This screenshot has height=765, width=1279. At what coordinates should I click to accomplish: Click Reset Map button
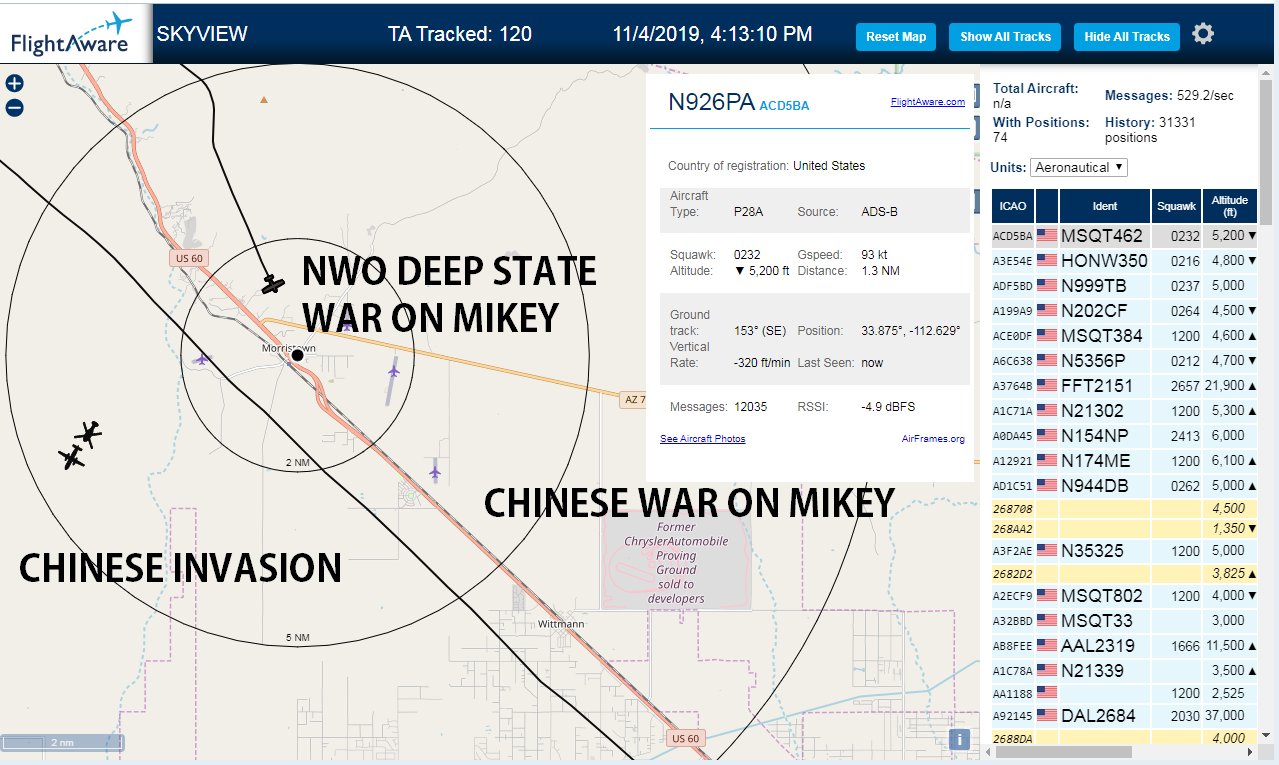[896, 37]
